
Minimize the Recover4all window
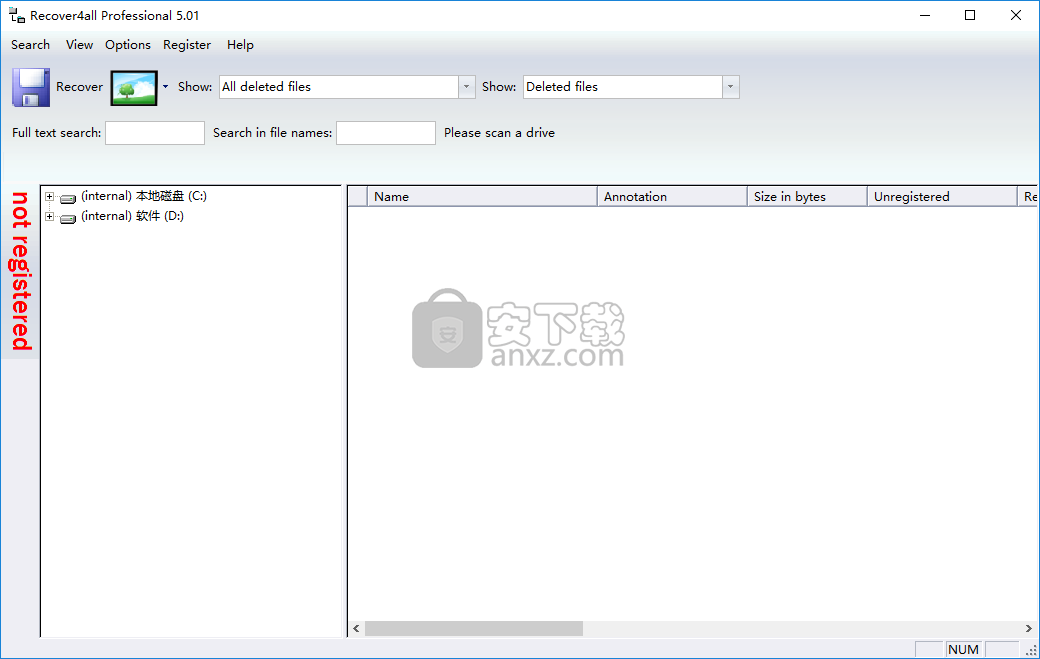coord(925,15)
